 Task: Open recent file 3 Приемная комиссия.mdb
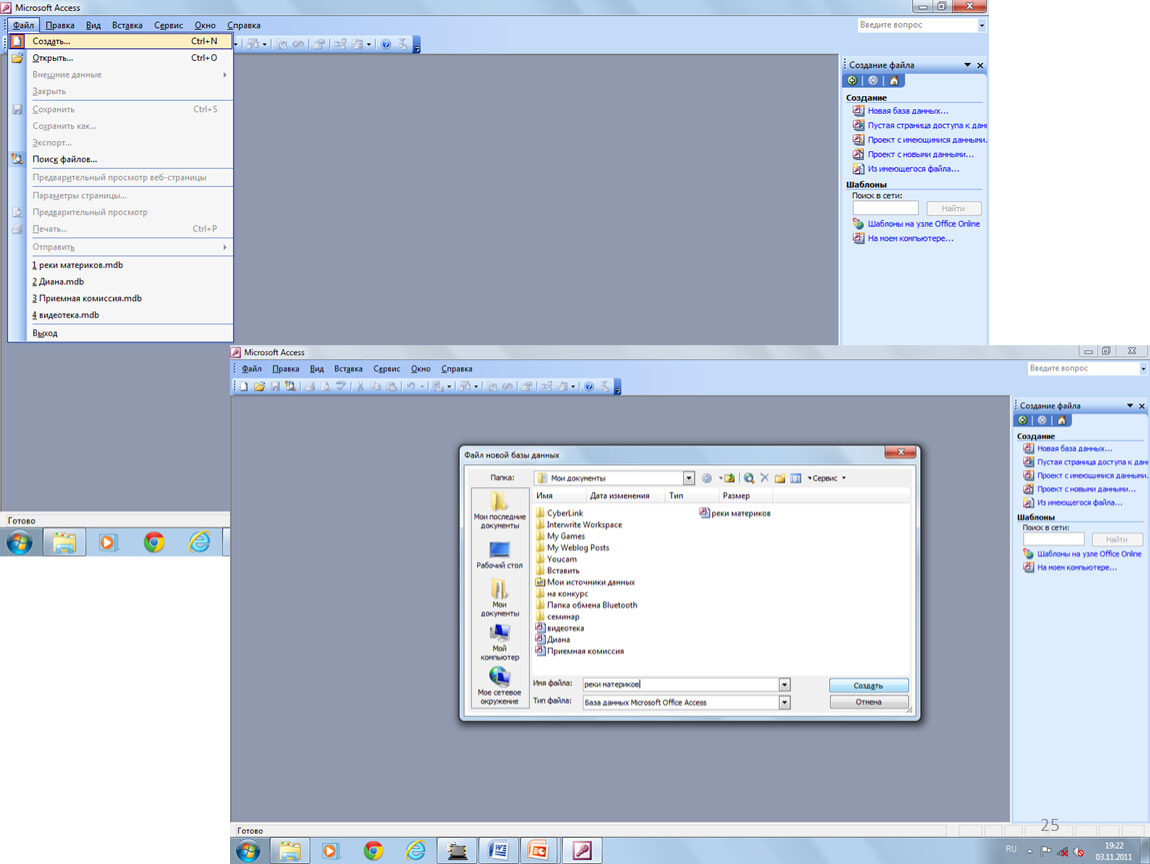(121, 299)
